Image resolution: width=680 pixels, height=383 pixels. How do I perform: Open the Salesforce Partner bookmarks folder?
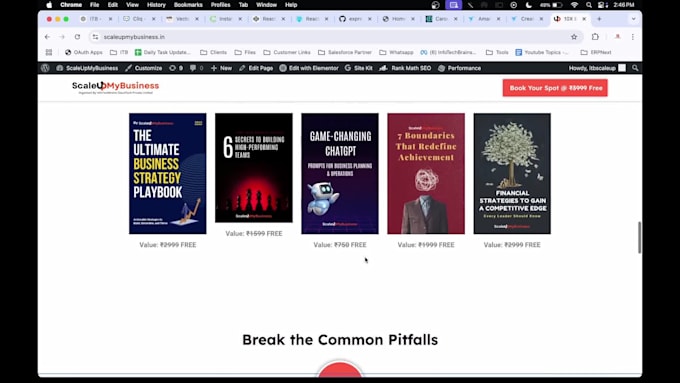click(x=345, y=52)
